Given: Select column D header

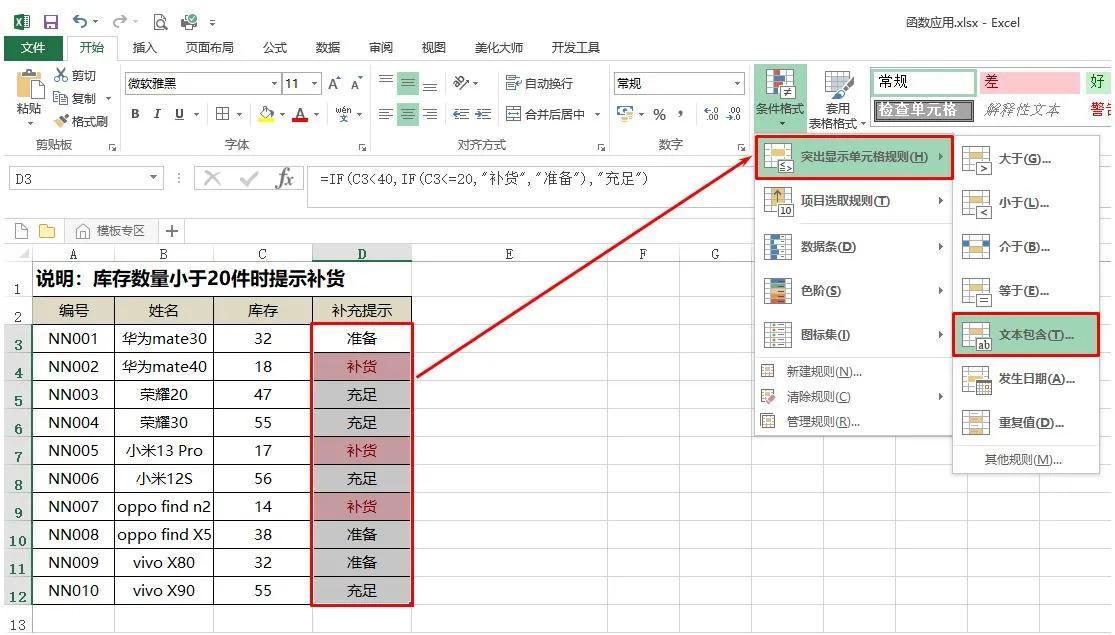Looking at the screenshot, I should (x=362, y=254).
